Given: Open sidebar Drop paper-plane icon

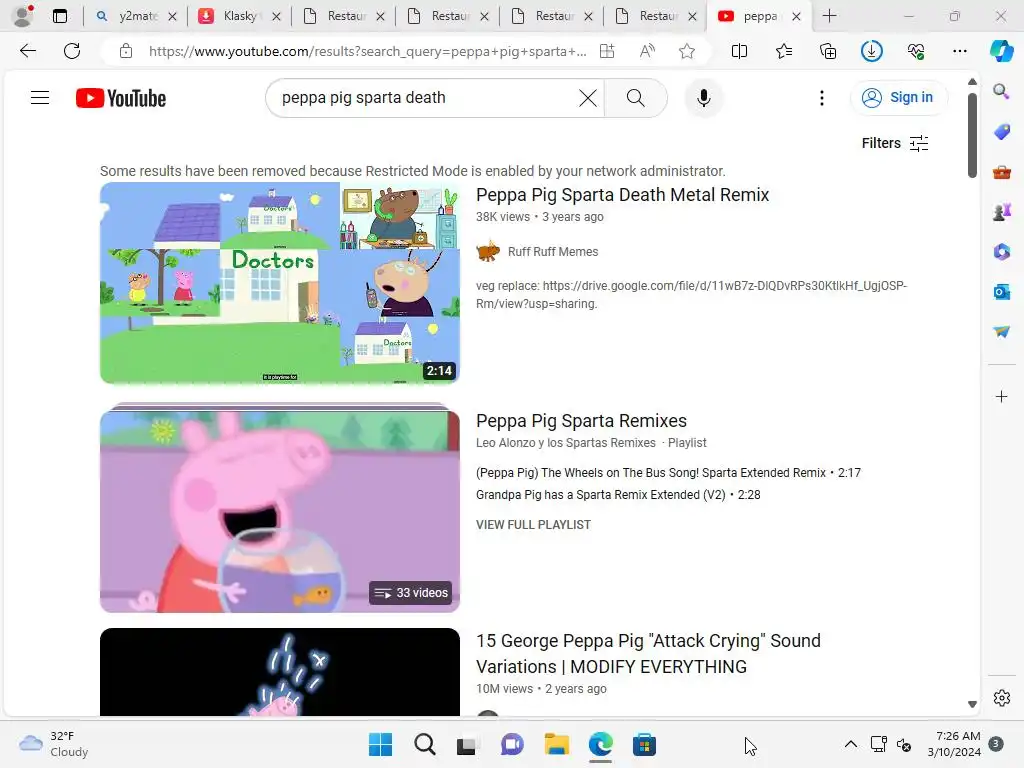Looking at the screenshot, I should pyautogui.click(x=1001, y=332).
